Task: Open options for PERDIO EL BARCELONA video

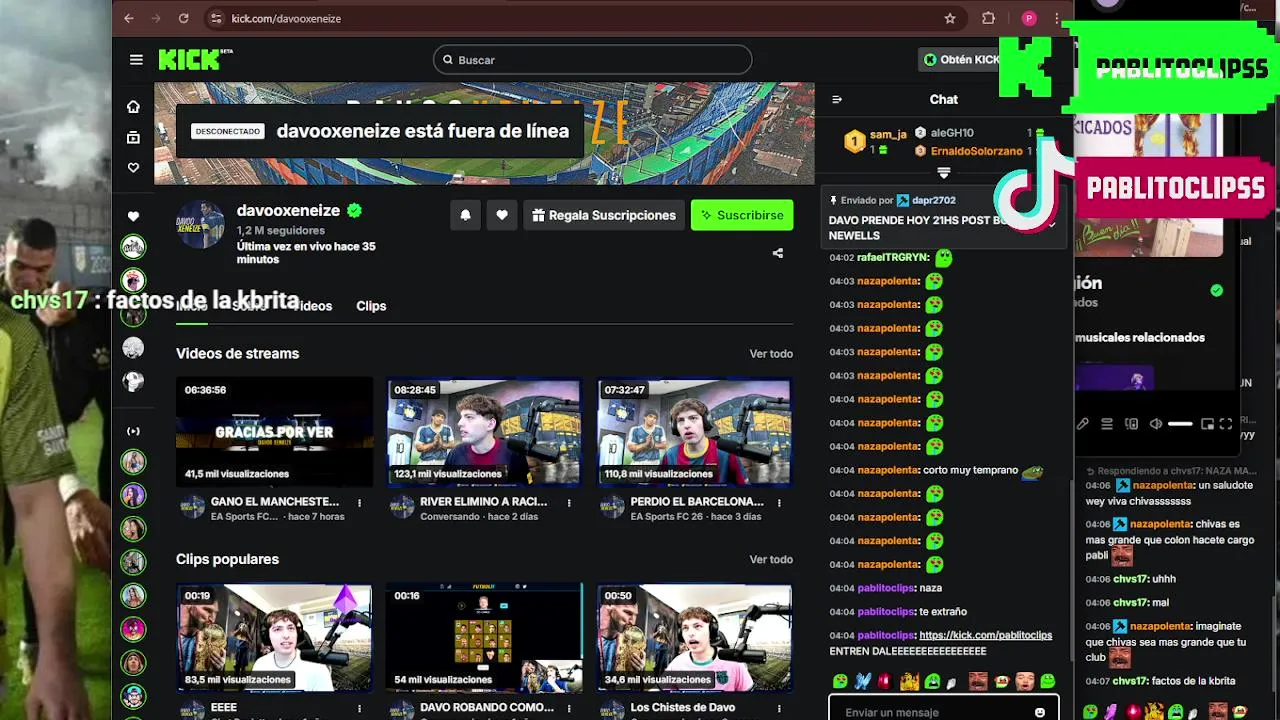Action: (x=779, y=502)
